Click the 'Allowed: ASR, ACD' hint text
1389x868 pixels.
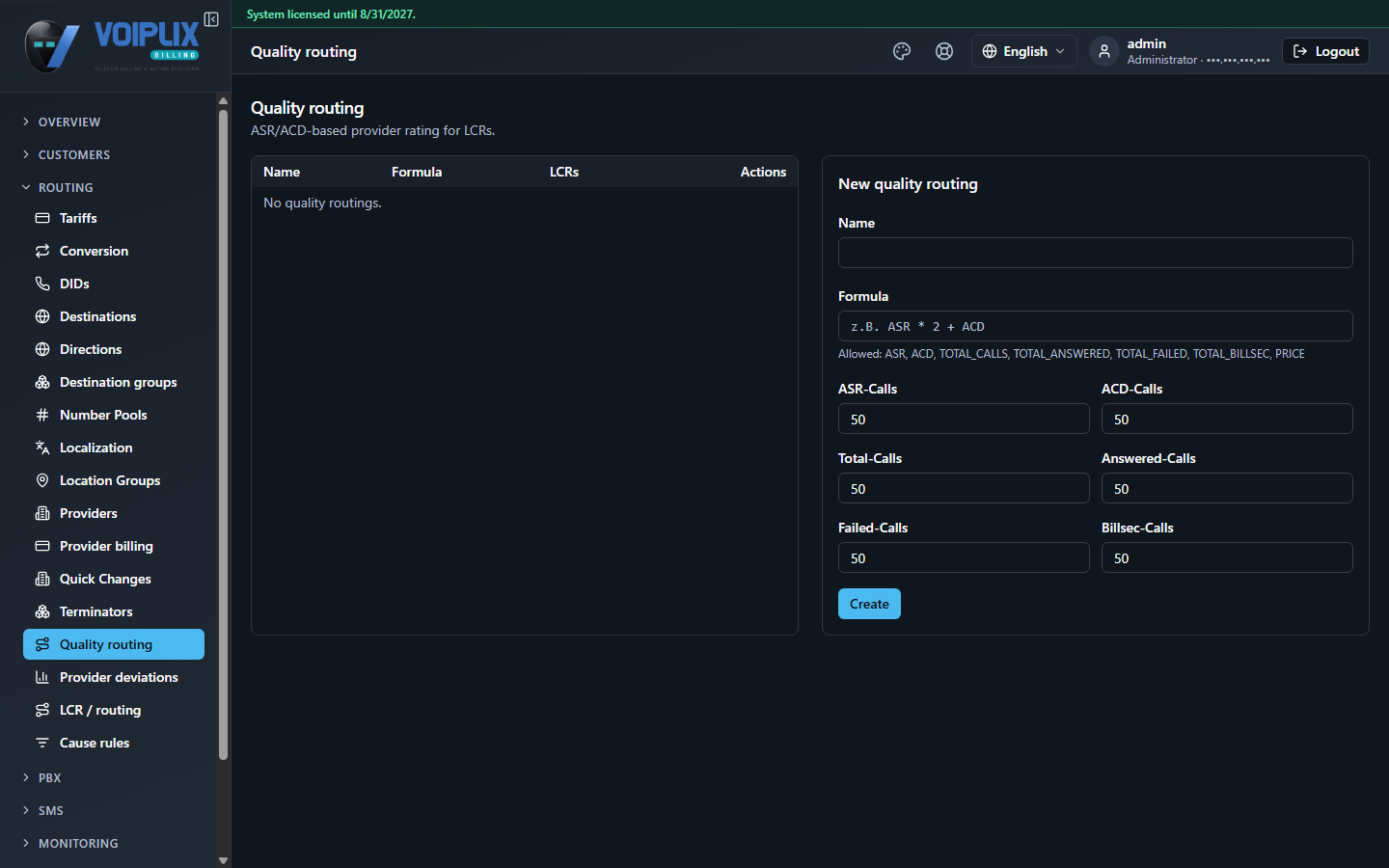[x=1071, y=354]
